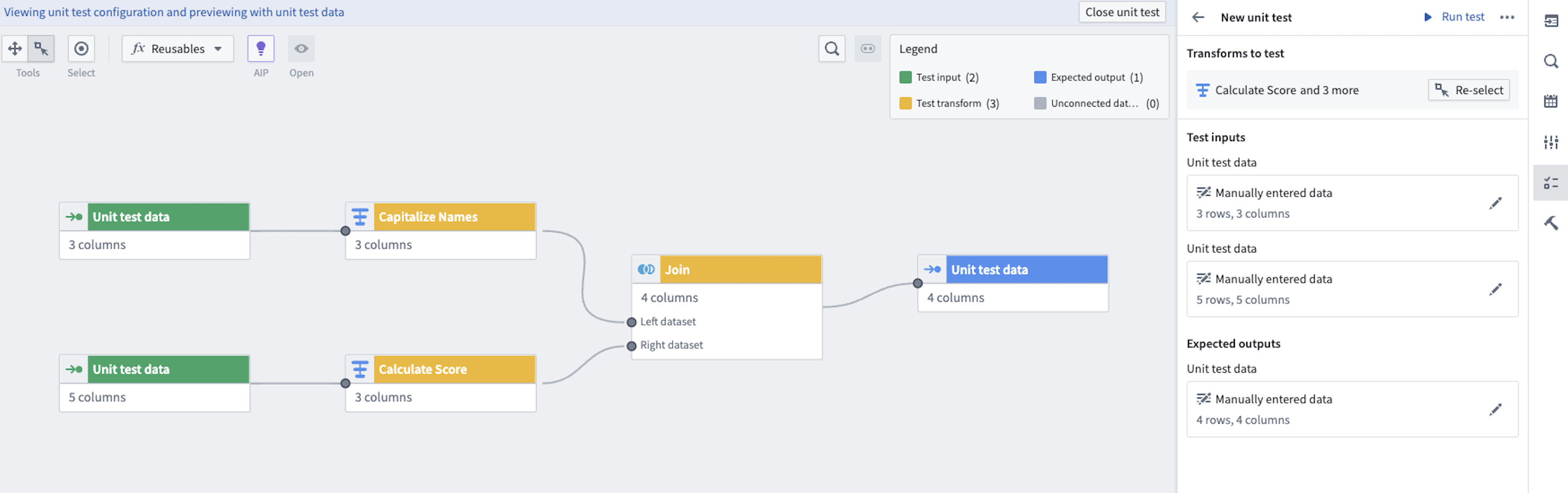Open the right sidebar search icon
Image resolution: width=1568 pixels, height=493 pixels.
tap(1550, 61)
